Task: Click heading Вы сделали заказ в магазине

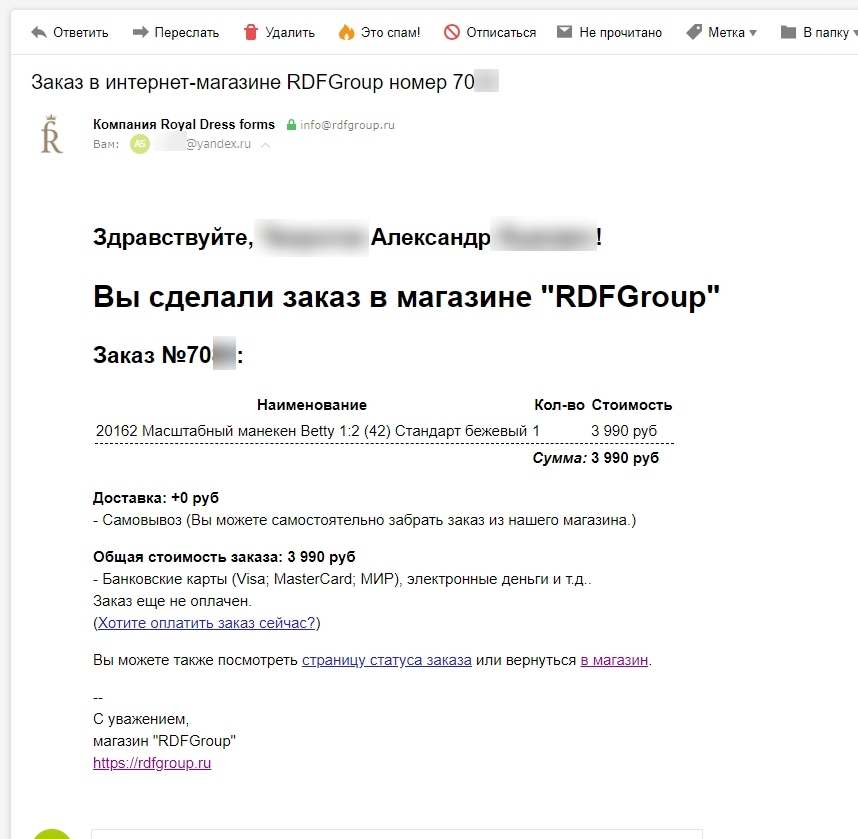Action: pos(406,297)
